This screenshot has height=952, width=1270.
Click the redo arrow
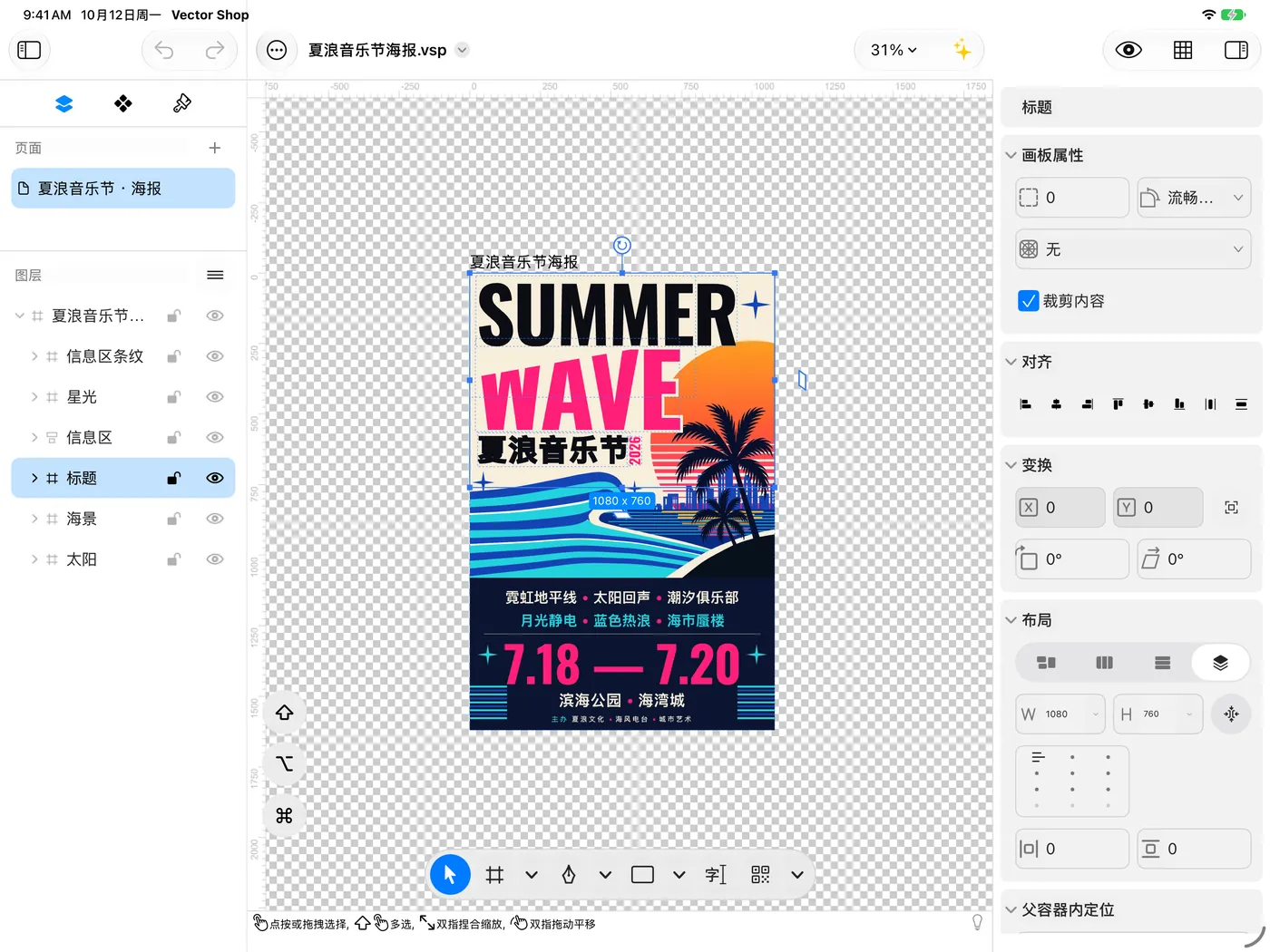pyautogui.click(x=215, y=50)
